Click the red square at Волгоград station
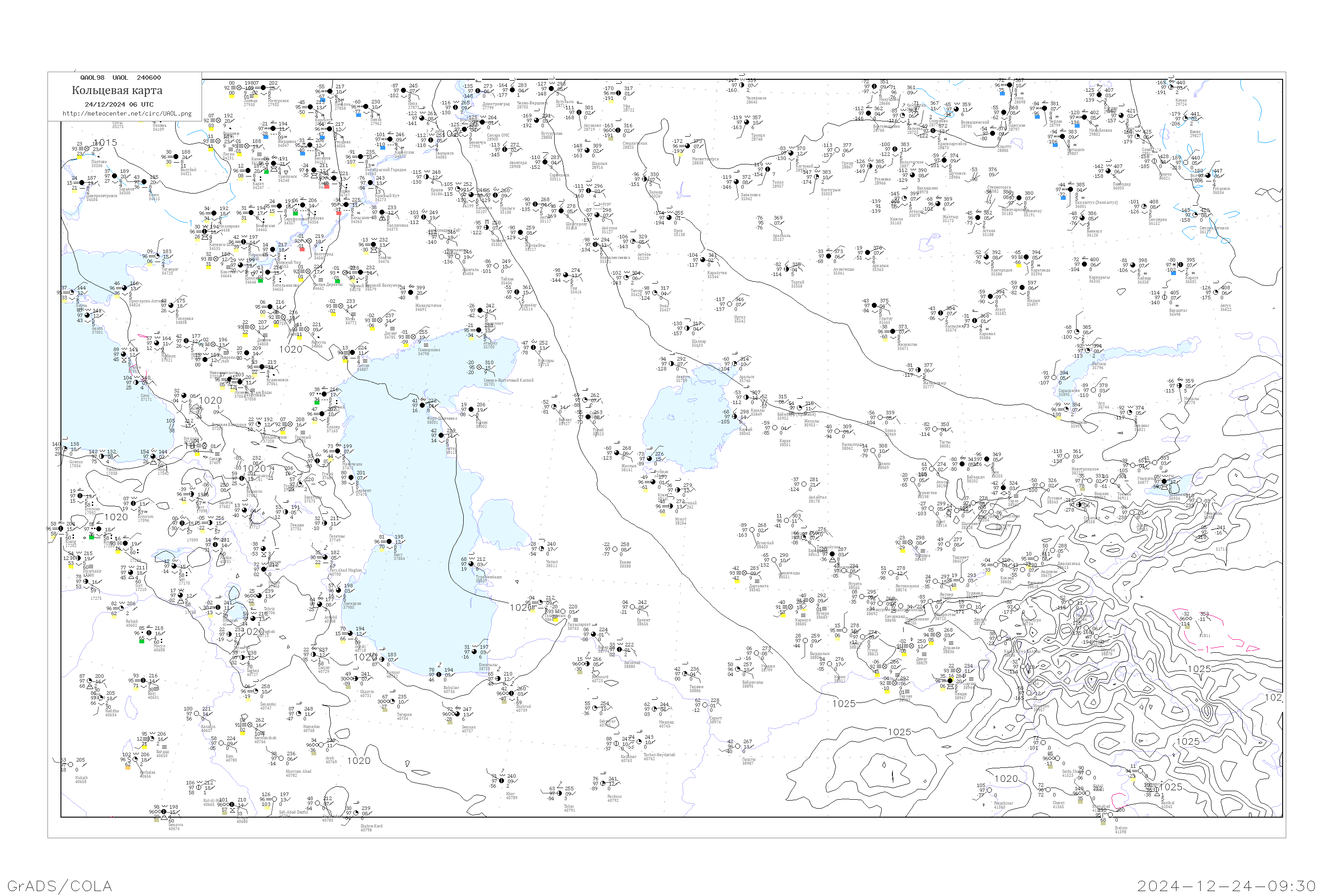Screen dimensions: 1344x896 click(x=302, y=249)
